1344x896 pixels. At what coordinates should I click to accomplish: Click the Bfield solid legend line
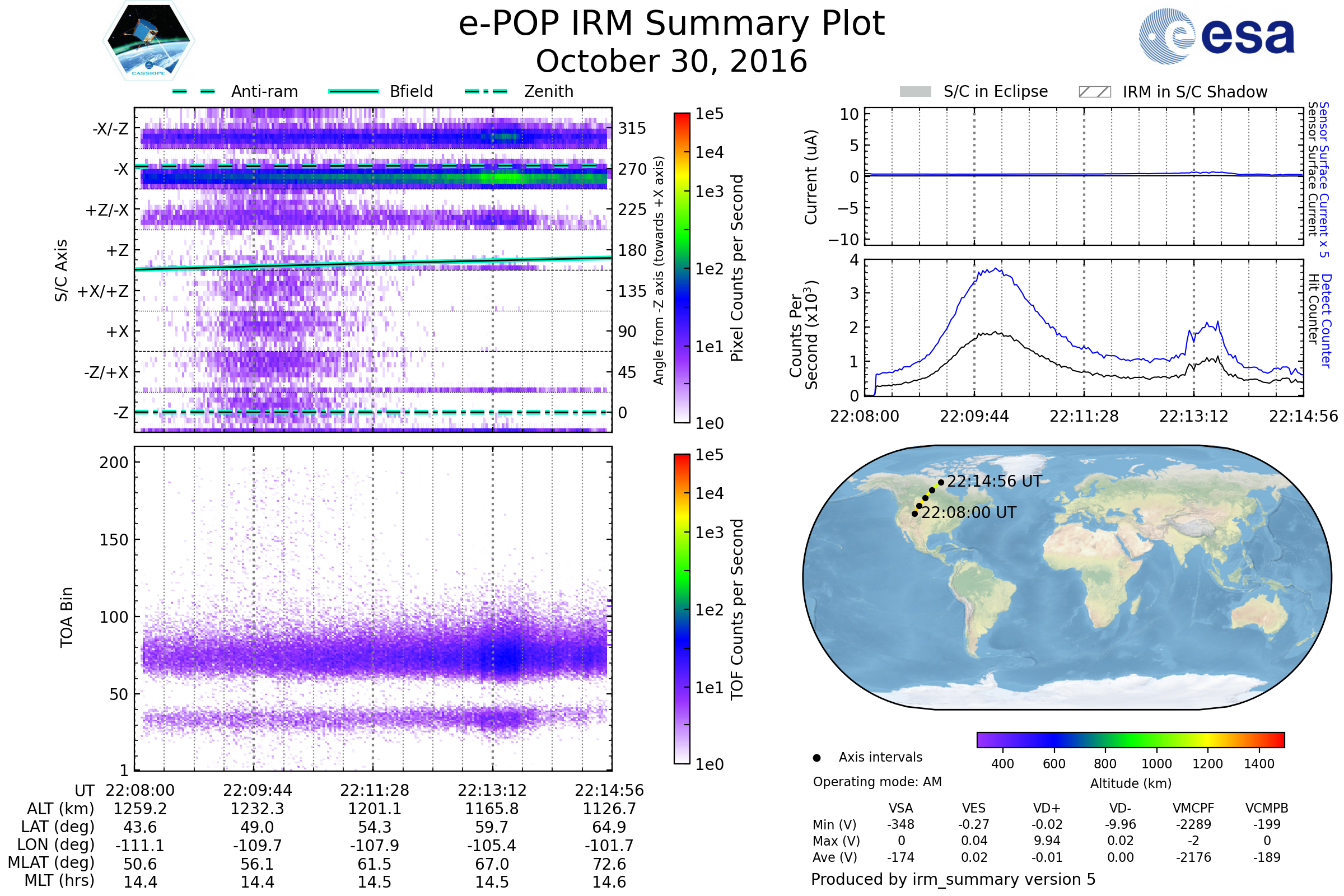(353, 91)
